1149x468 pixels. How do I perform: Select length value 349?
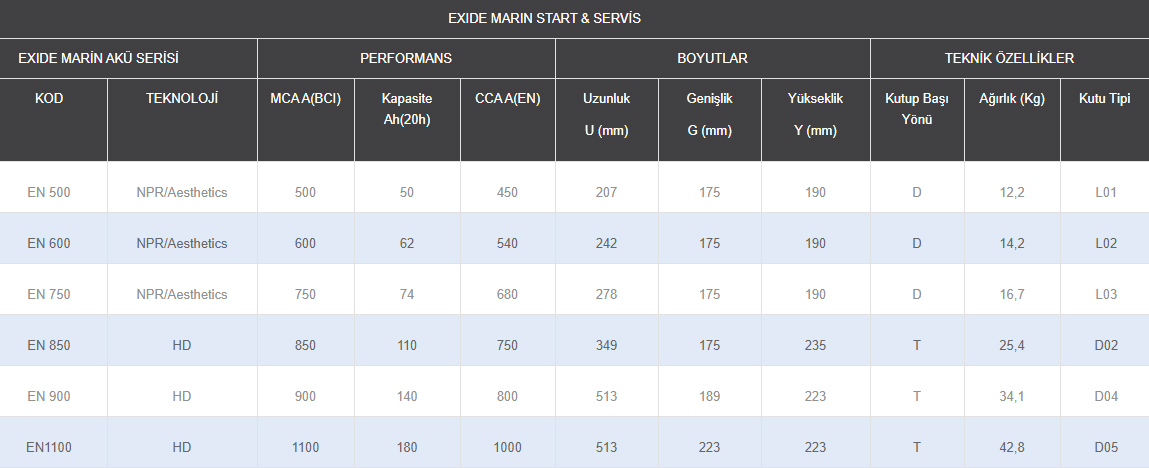(606, 345)
